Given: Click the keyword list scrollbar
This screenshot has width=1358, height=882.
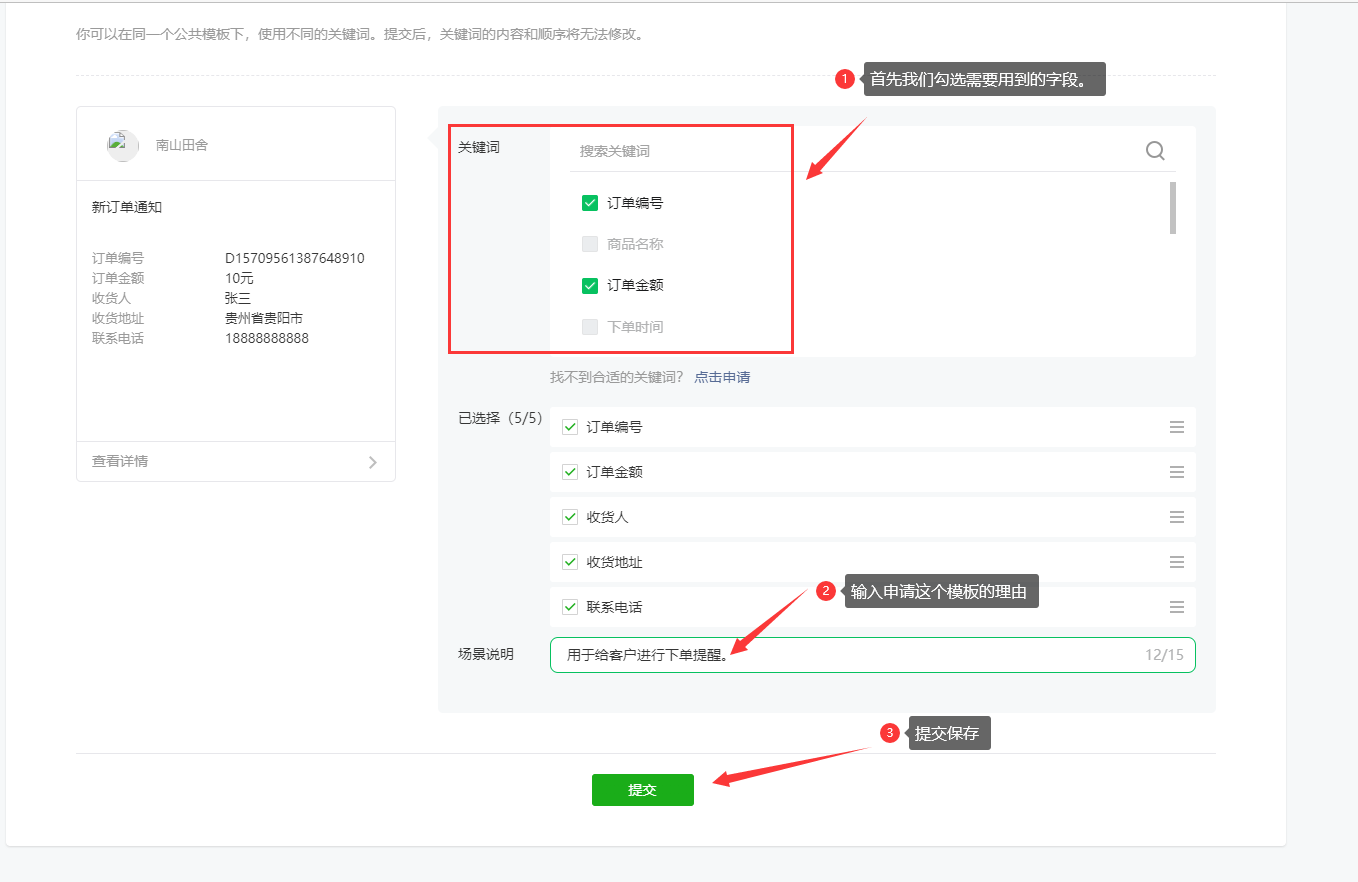Looking at the screenshot, I should point(1172,208).
